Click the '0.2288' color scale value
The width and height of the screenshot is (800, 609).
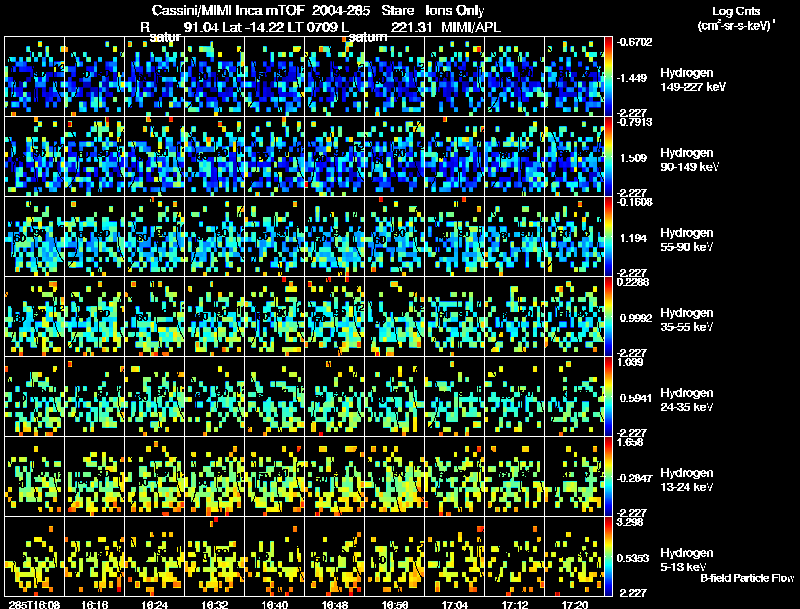[633, 283]
